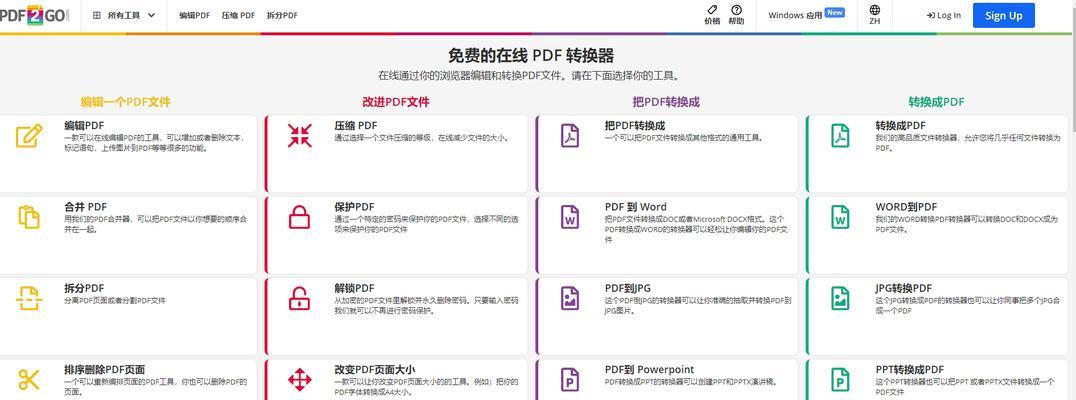Open the PPT转换成PDF card title
Image resolution: width=1076 pixels, height=400 pixels.
click(909, 369)
